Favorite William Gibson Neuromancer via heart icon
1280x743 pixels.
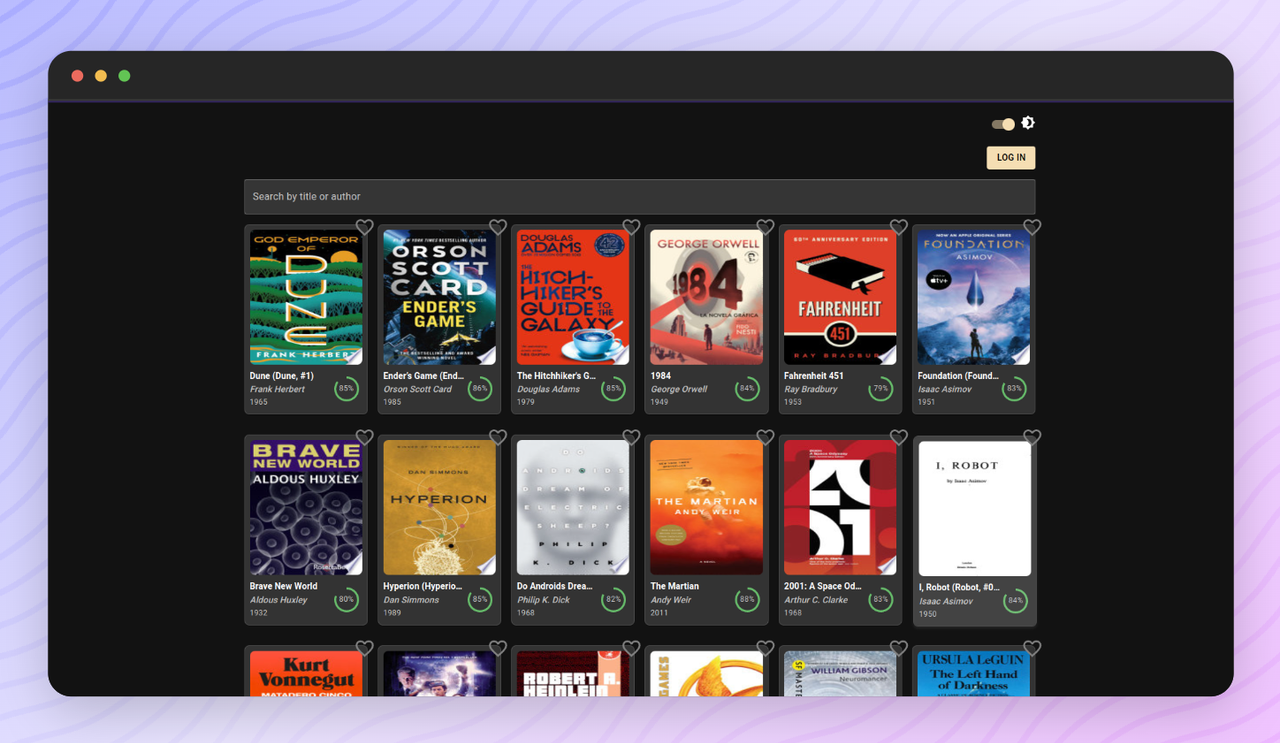click(x=899, y=648)
